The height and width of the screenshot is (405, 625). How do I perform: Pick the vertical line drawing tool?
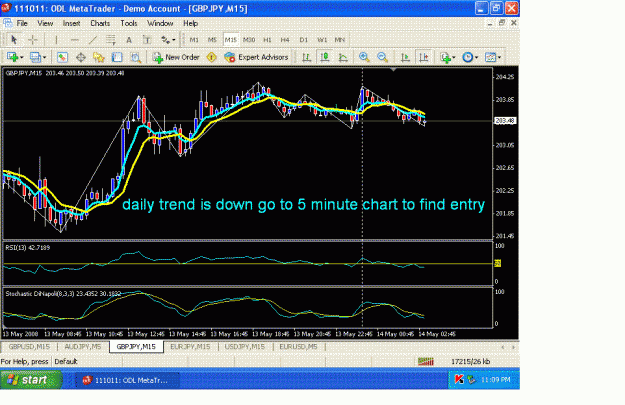56,39
